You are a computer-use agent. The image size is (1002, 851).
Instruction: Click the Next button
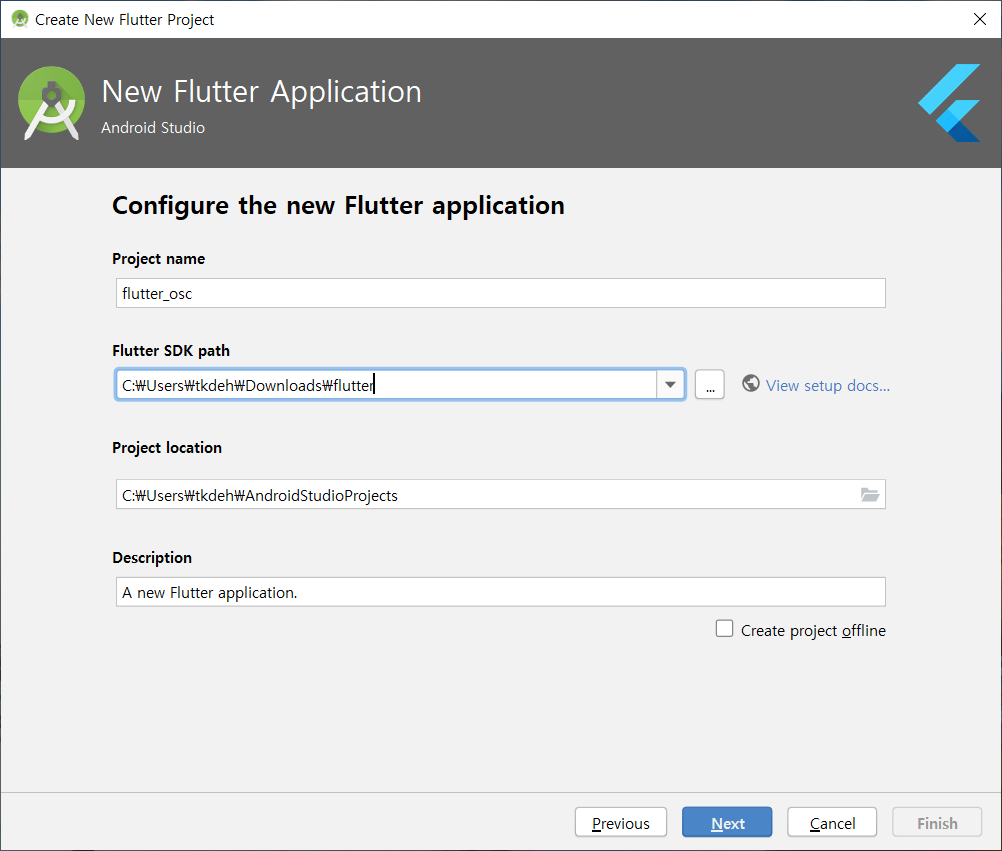point(727,822)
